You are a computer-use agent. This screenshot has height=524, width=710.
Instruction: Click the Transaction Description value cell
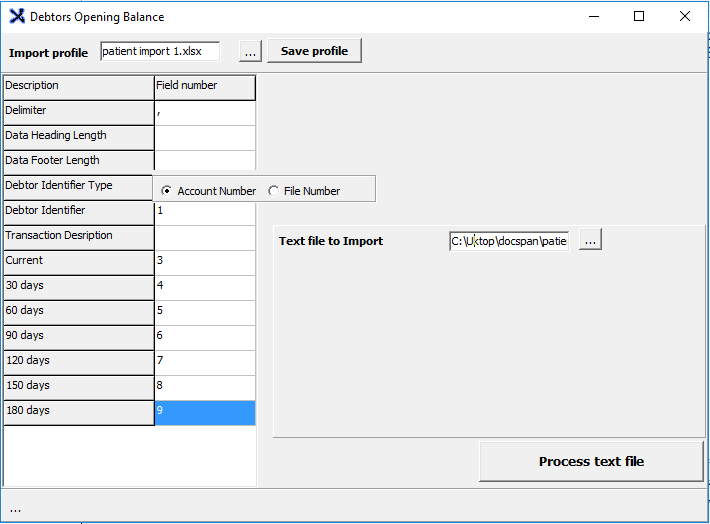(x=205, y=236)
